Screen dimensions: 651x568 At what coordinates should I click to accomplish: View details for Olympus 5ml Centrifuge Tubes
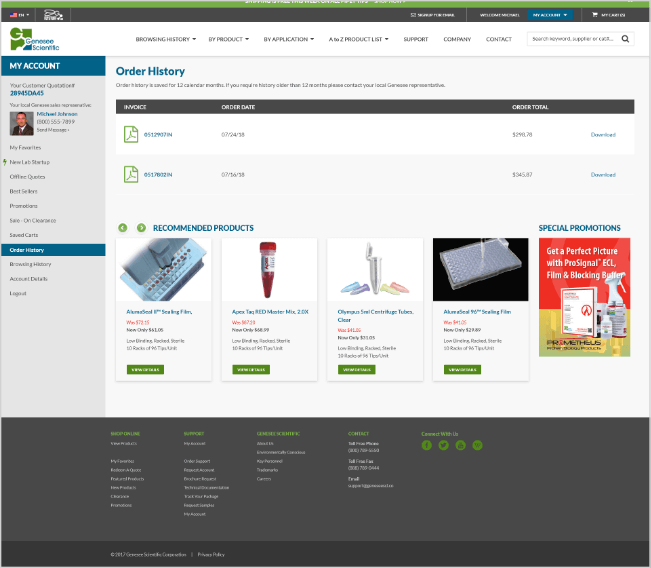[x=357, y=370]
